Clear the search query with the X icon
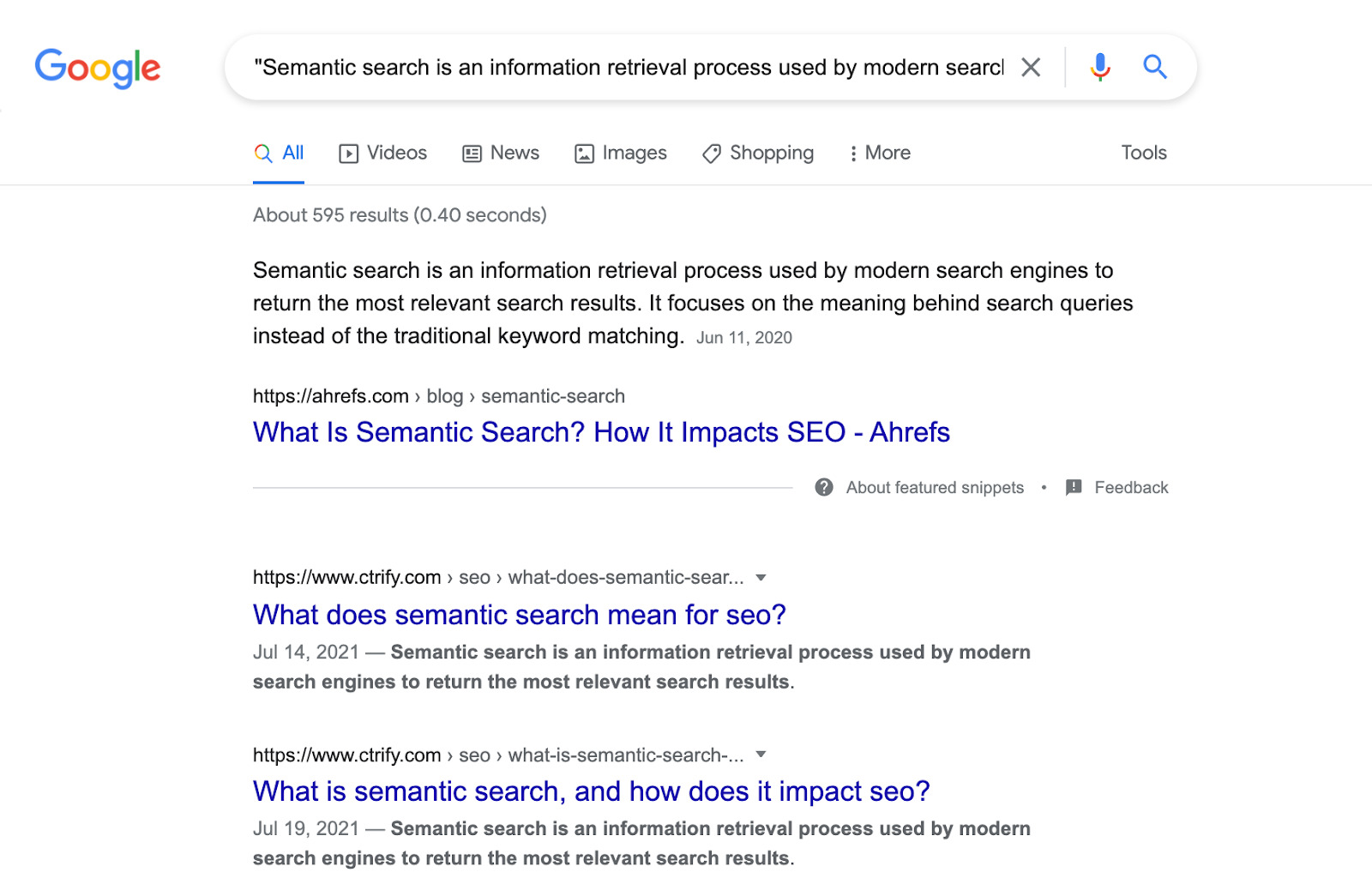1372x896 pixels. click(x=1031, y=67)
